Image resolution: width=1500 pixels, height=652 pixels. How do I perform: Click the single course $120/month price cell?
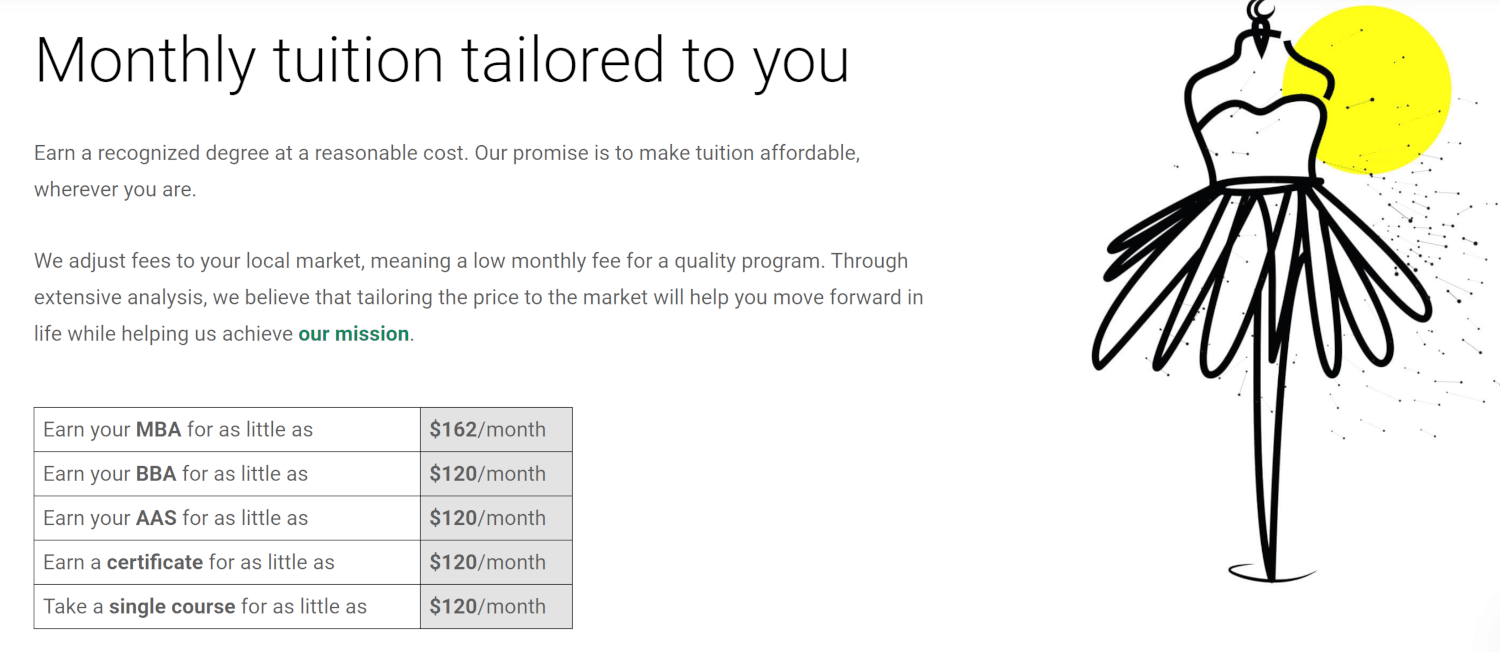[496, 606]
